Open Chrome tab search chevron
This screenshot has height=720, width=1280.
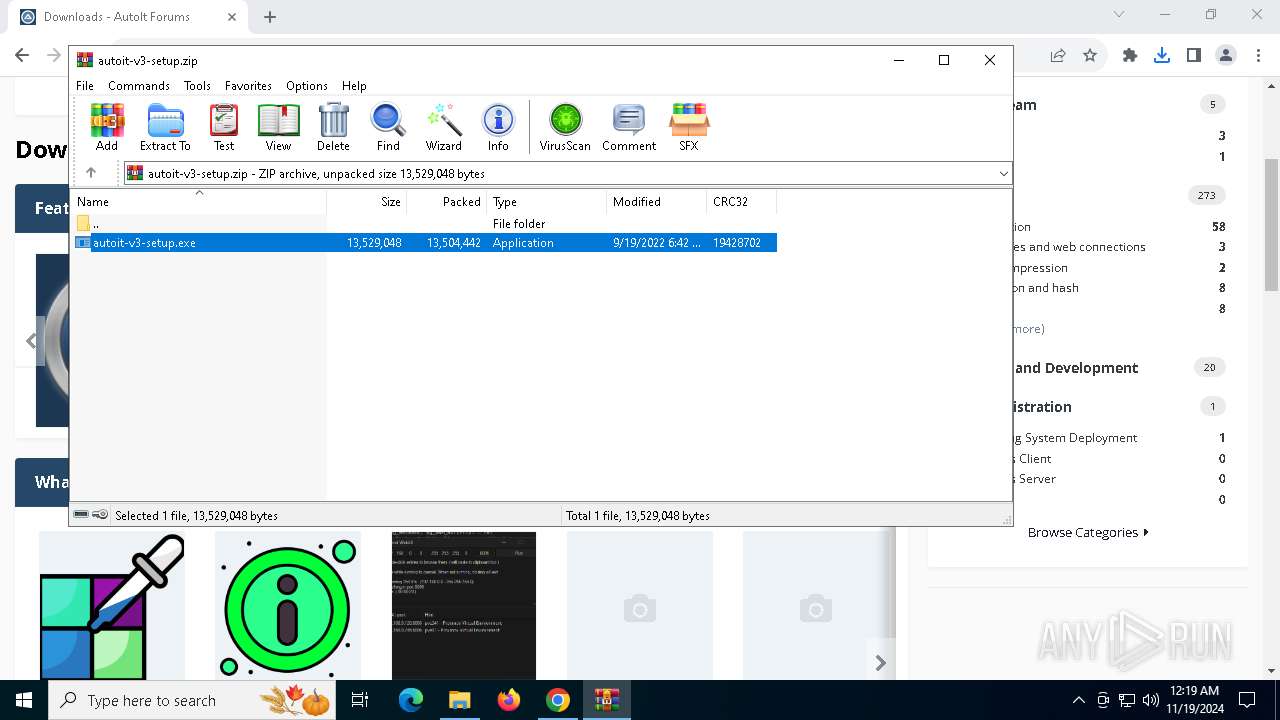[x=1119, y=15]
